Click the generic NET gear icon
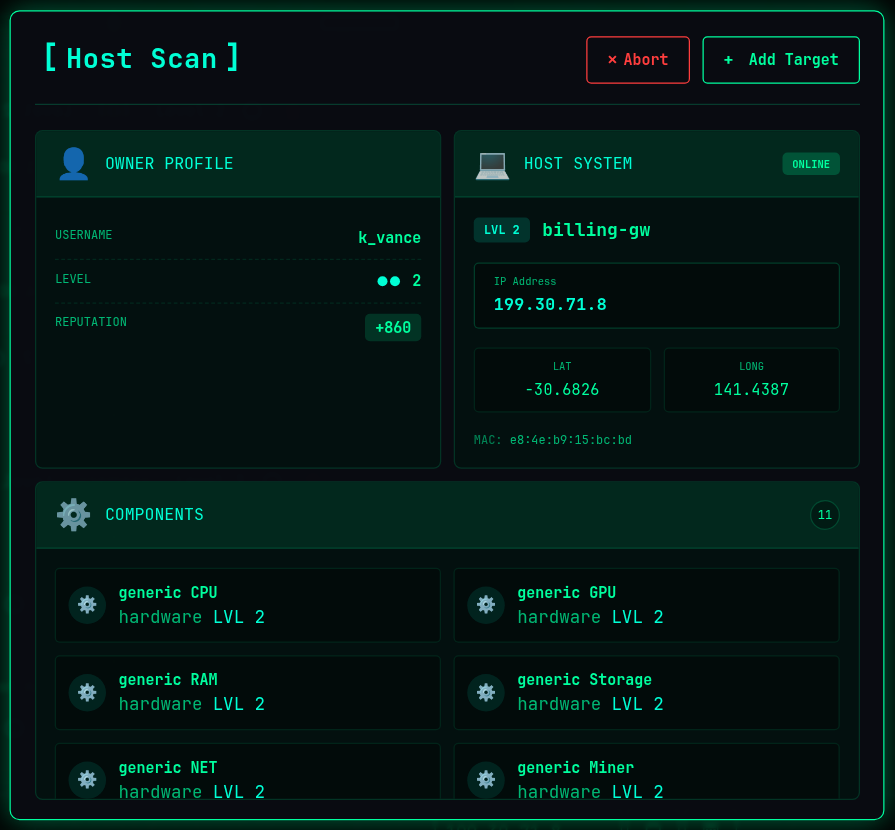This screenshot has width=895, height=830. (87, 780)
